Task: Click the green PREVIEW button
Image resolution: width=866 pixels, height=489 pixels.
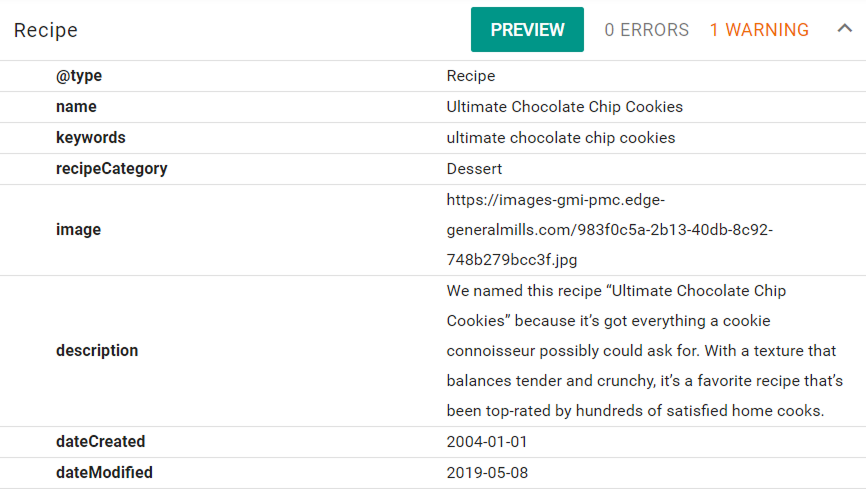Action: tap(527, 29)
